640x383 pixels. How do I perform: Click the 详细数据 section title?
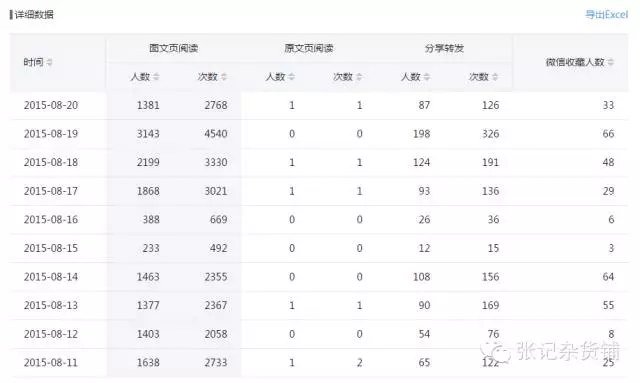click(33, 15)
